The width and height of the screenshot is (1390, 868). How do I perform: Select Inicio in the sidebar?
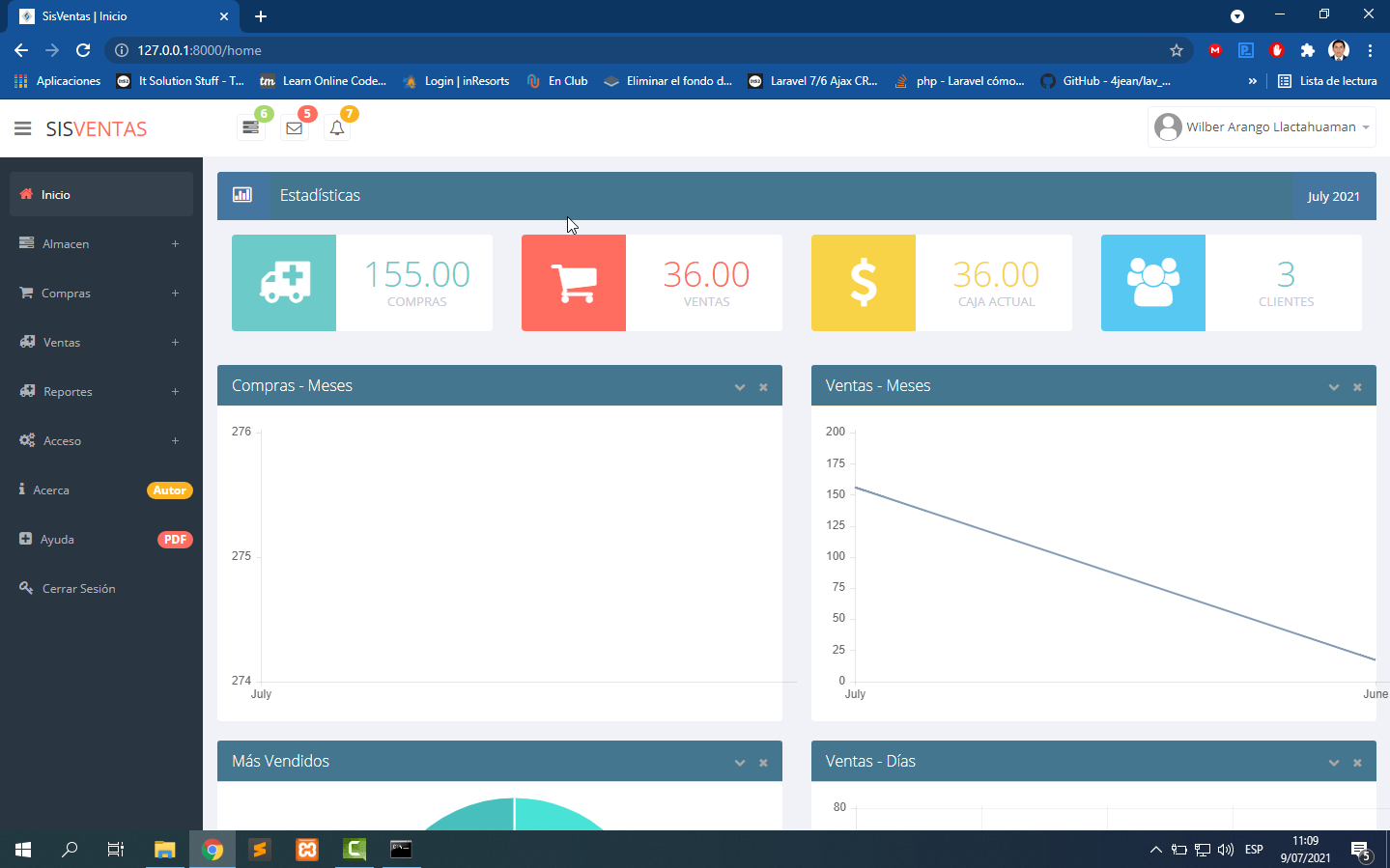[x=56, y=195]
